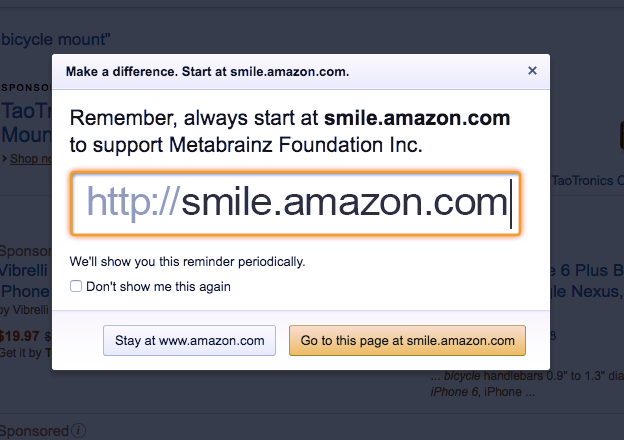Open the Sponsored info icon
Image resolution: width=624 pixels, height=440 pixels.
[x=78, y=430]
